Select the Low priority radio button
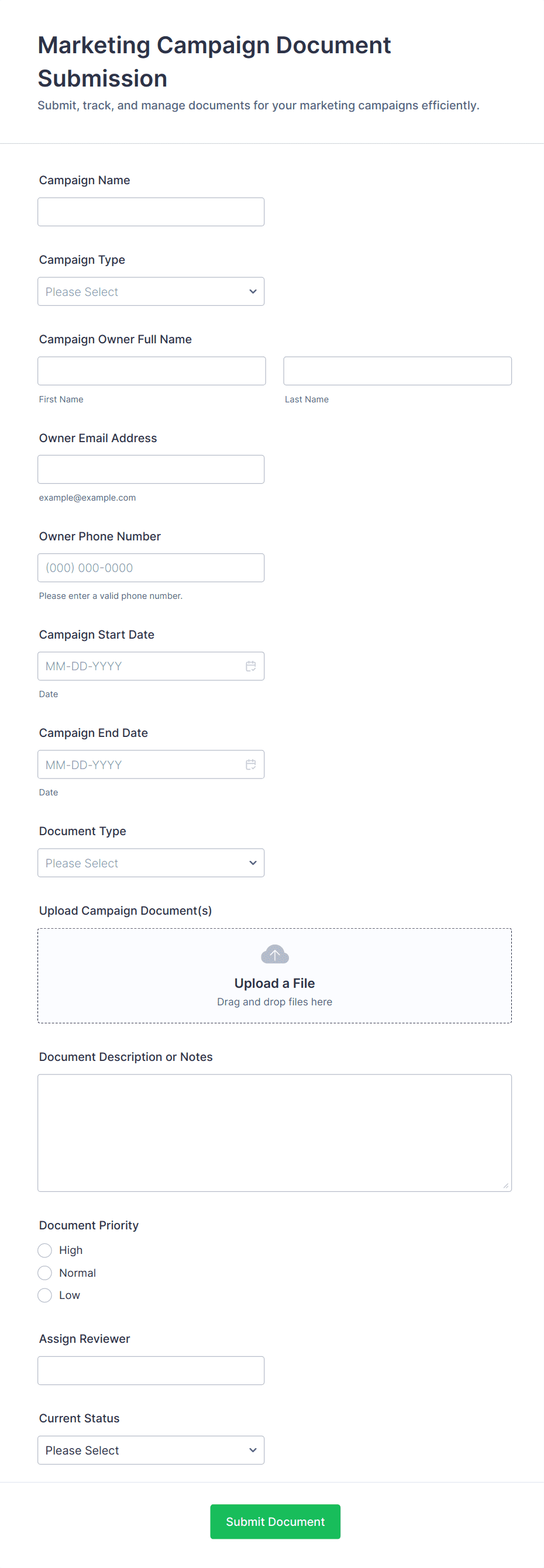The width and height of the screenshot is (544, 1568). pyautogui.click(x=45, y=1295)
